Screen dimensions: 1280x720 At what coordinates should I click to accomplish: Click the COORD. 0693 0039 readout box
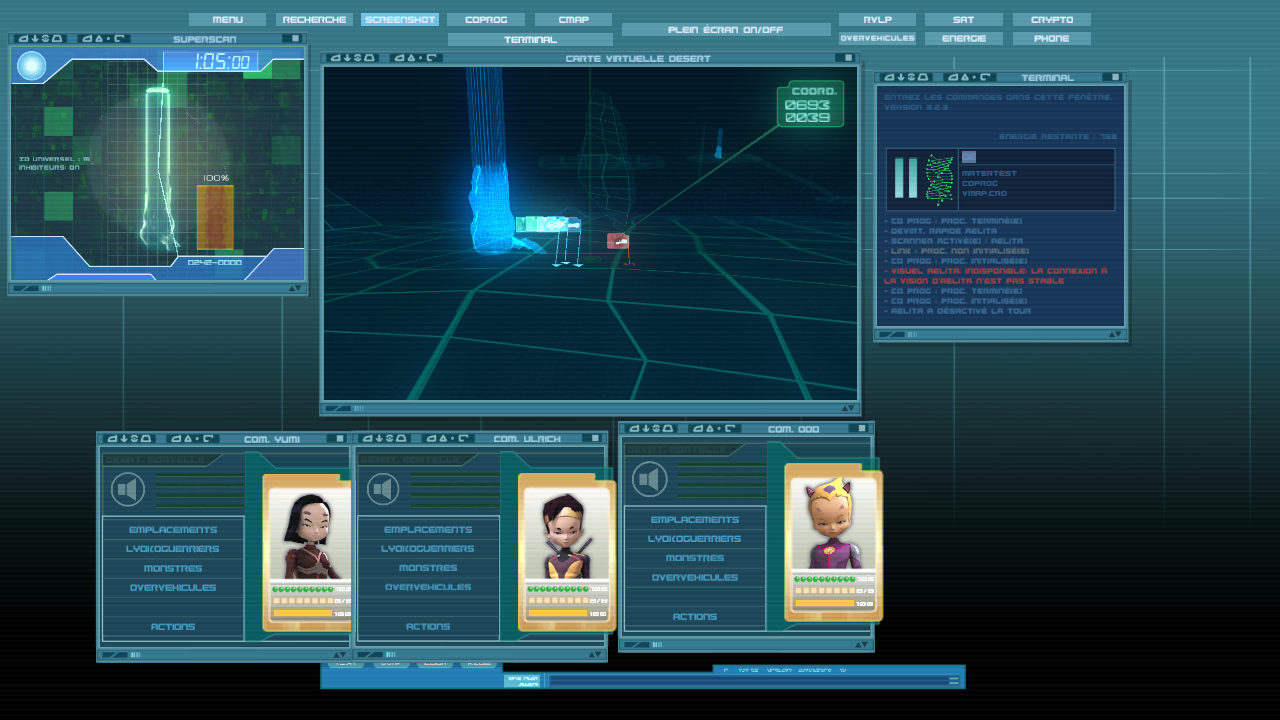[x=811, y=105]
